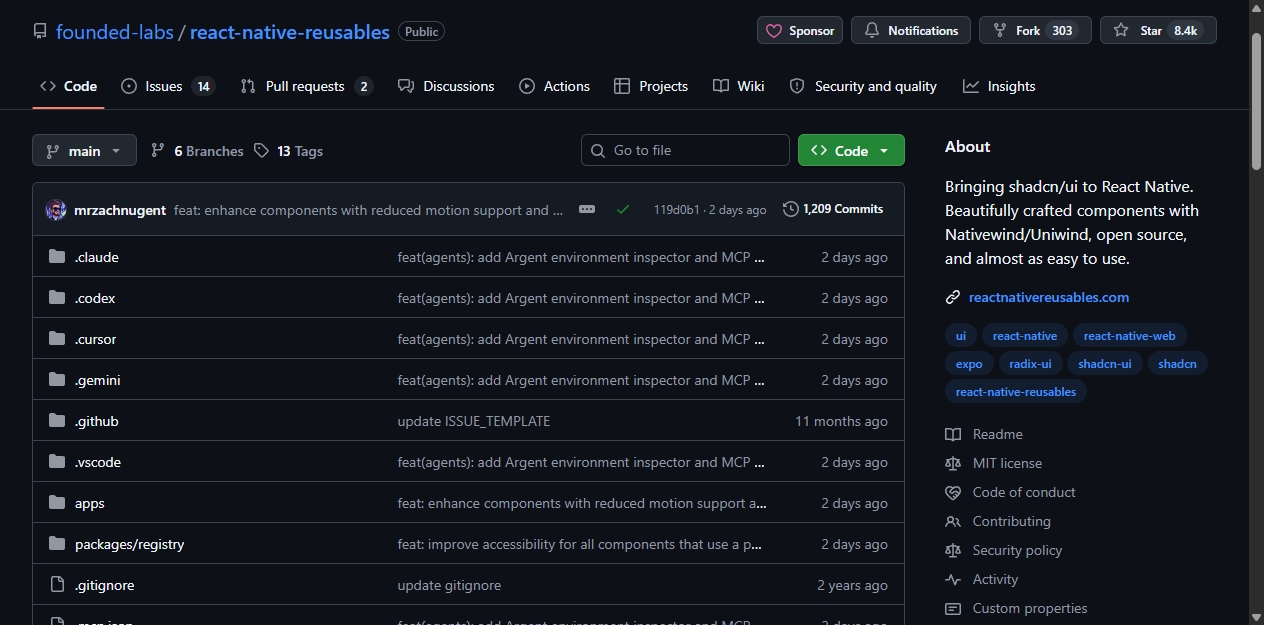Open Security and quality tab

(x=863, y=86)
